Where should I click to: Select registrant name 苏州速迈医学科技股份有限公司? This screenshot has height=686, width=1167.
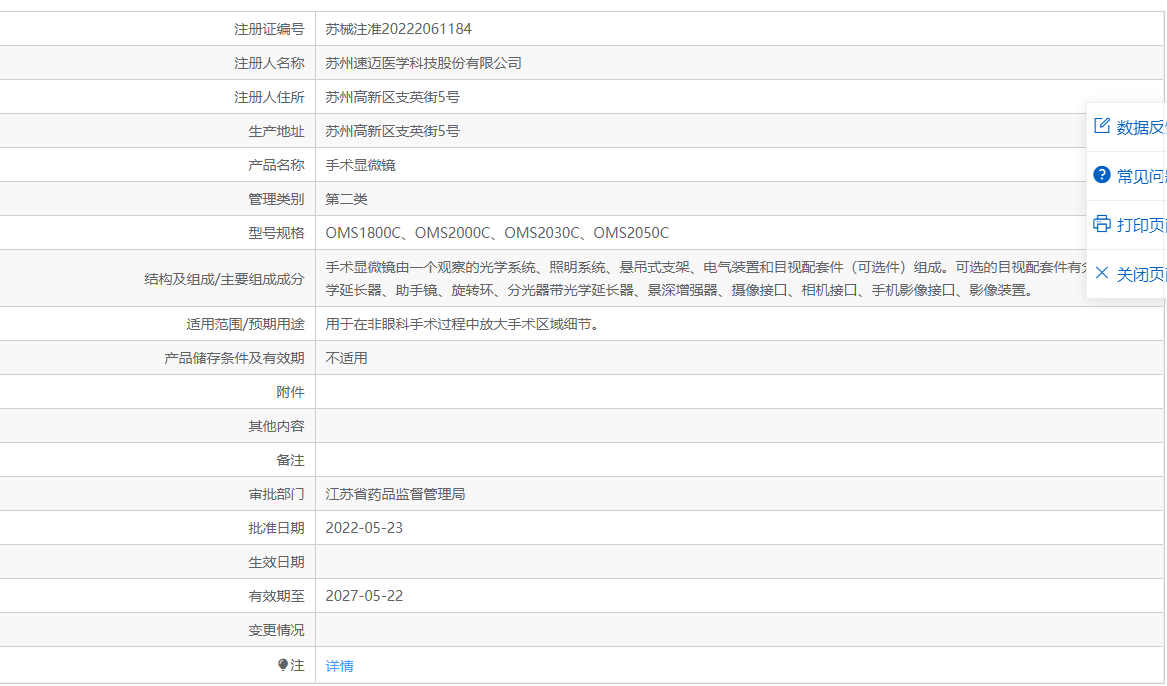(x=423, y=63)
